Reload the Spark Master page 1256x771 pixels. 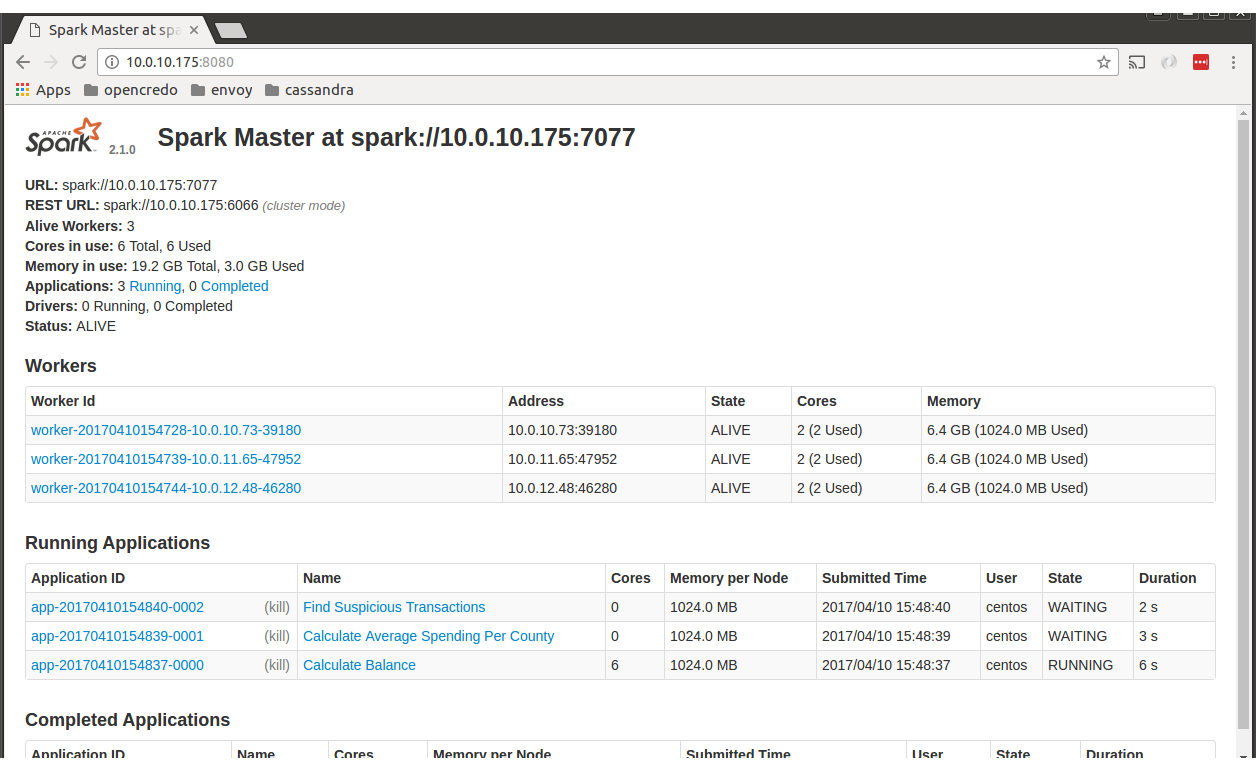[x=79, y=62]
